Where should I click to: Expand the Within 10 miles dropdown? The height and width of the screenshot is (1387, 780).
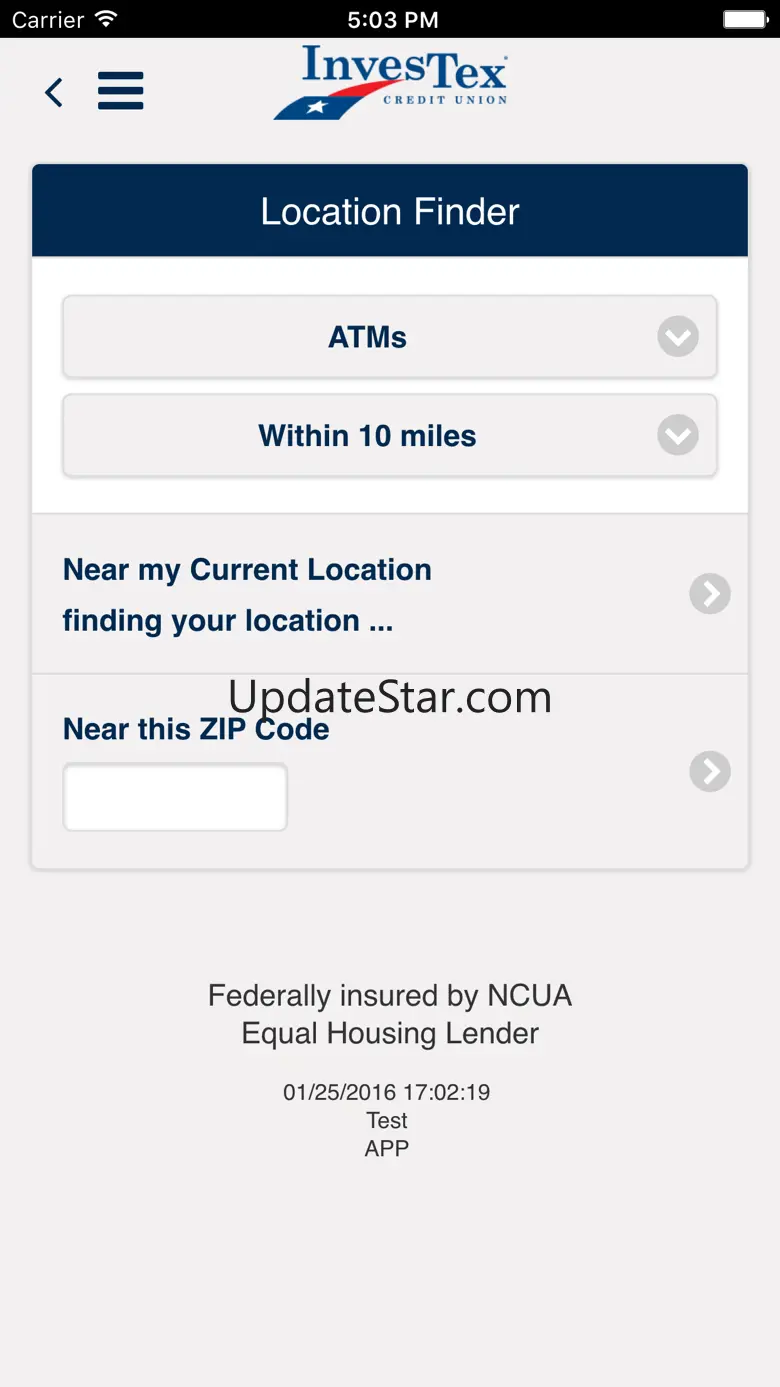tap(368, 436)
